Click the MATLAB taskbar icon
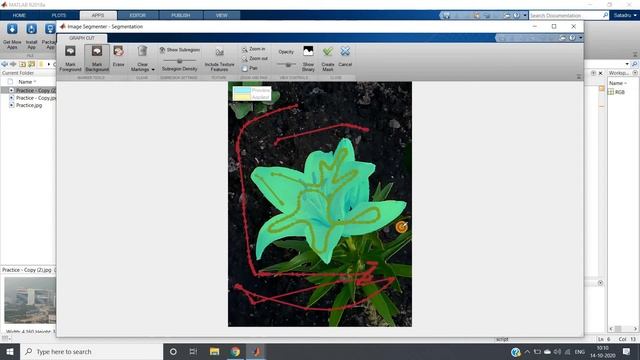Image resolution: width=640 pixels, height=360 pixels. coord(256,351)
